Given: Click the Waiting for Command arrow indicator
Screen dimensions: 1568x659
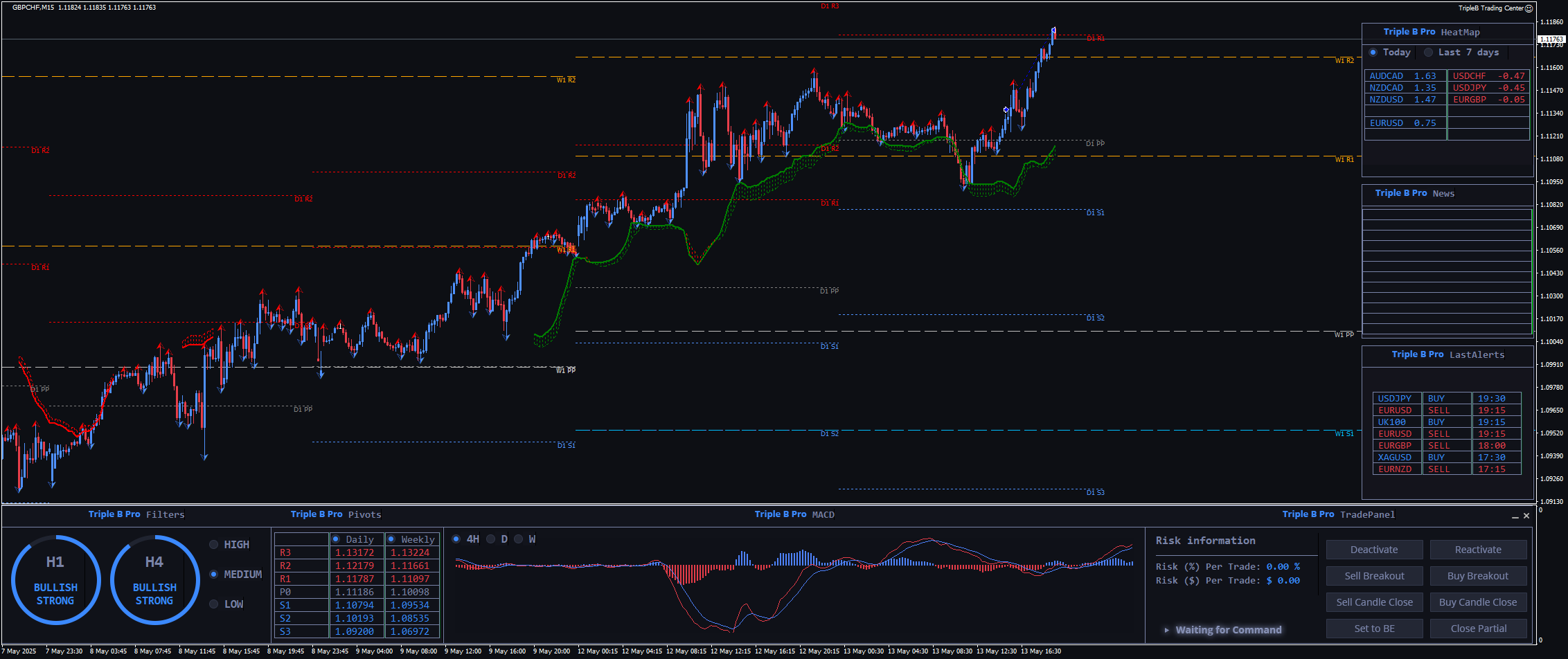Looking at the screenshot, I should [1167, 630].
